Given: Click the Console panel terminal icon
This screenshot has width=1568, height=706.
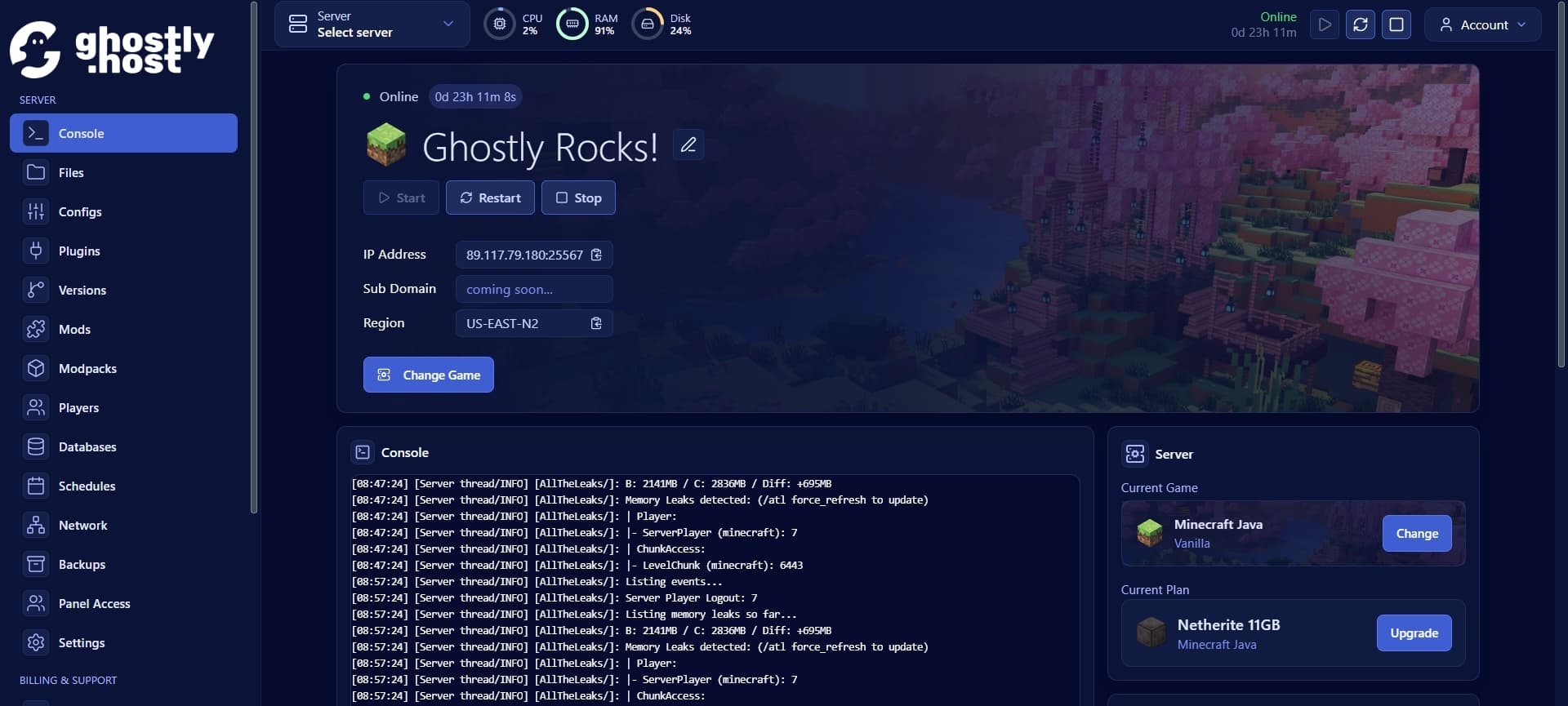Looking at the screenshot, I should 363,452.
